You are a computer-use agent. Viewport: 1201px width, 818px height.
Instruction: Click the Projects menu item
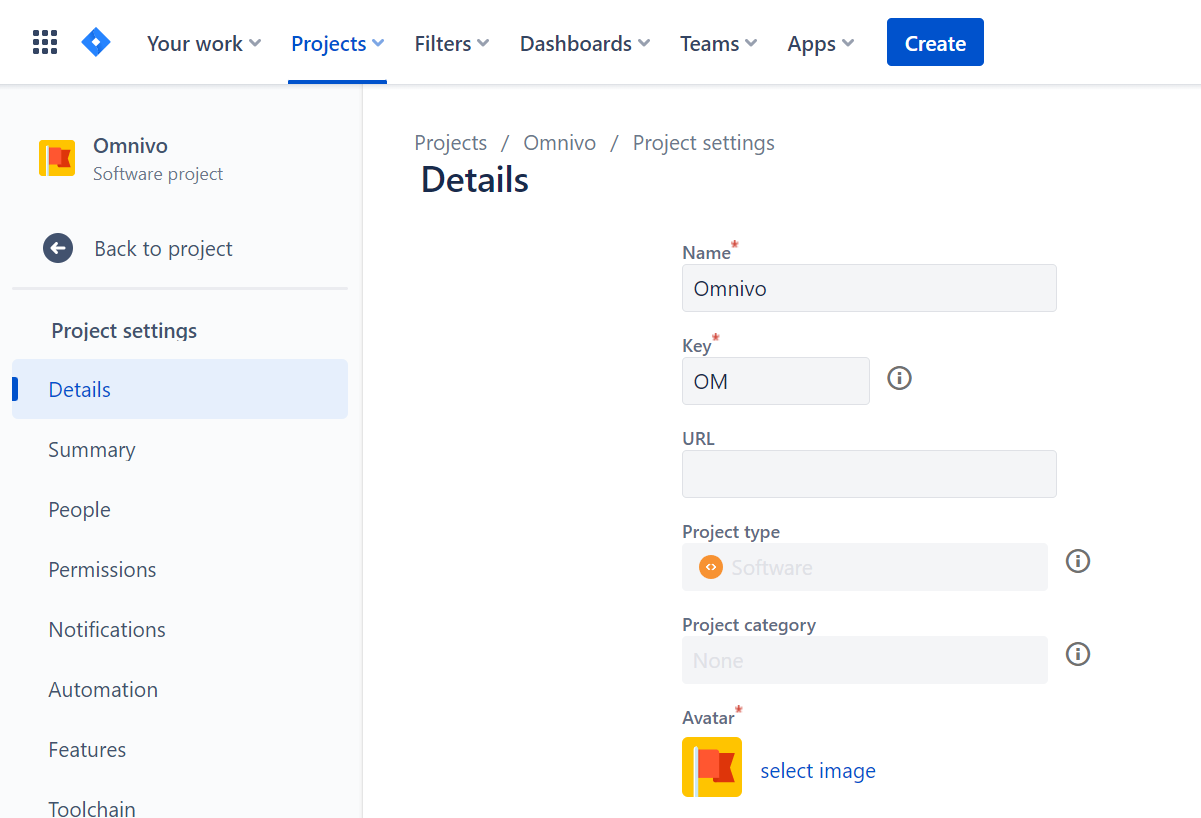tap(329, 43)
